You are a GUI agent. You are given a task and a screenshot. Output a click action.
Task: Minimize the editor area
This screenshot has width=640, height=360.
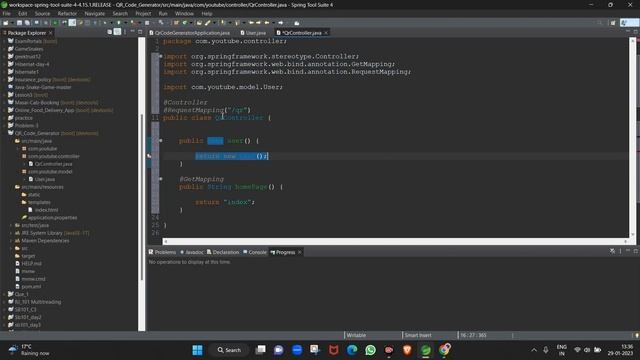click(x=628, y=32)
